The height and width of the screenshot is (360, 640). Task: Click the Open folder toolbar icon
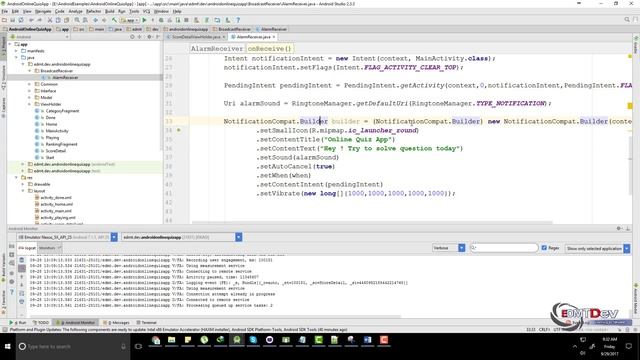click(4, 20)
